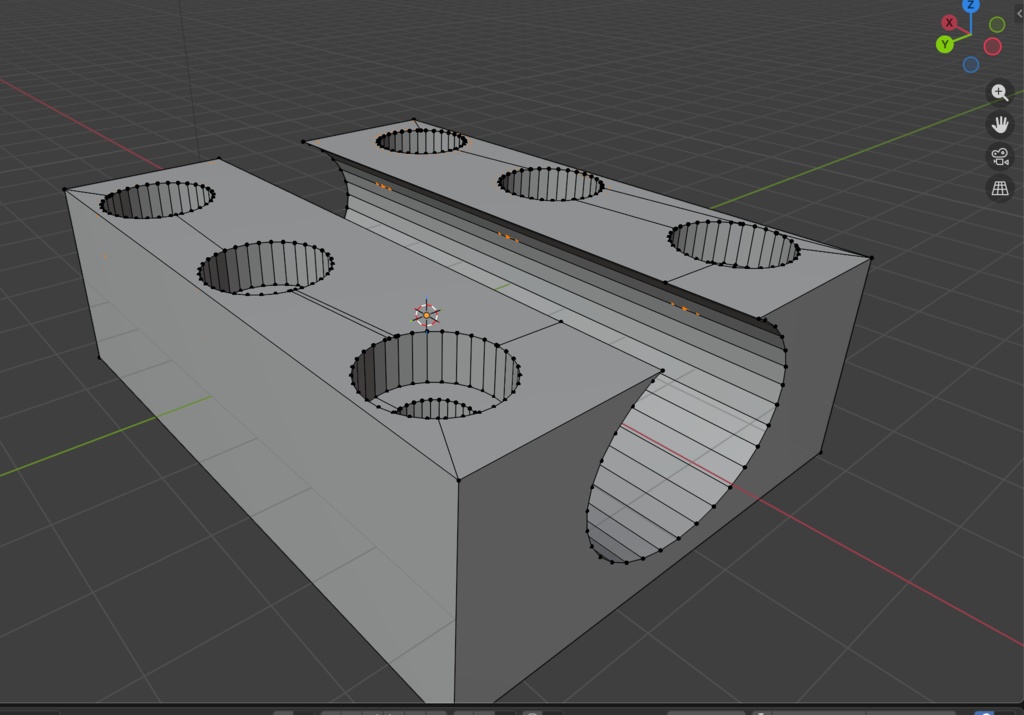
Task: Click the hollow green negative Y gizmo circle
Action: click(x=997, y=25)
